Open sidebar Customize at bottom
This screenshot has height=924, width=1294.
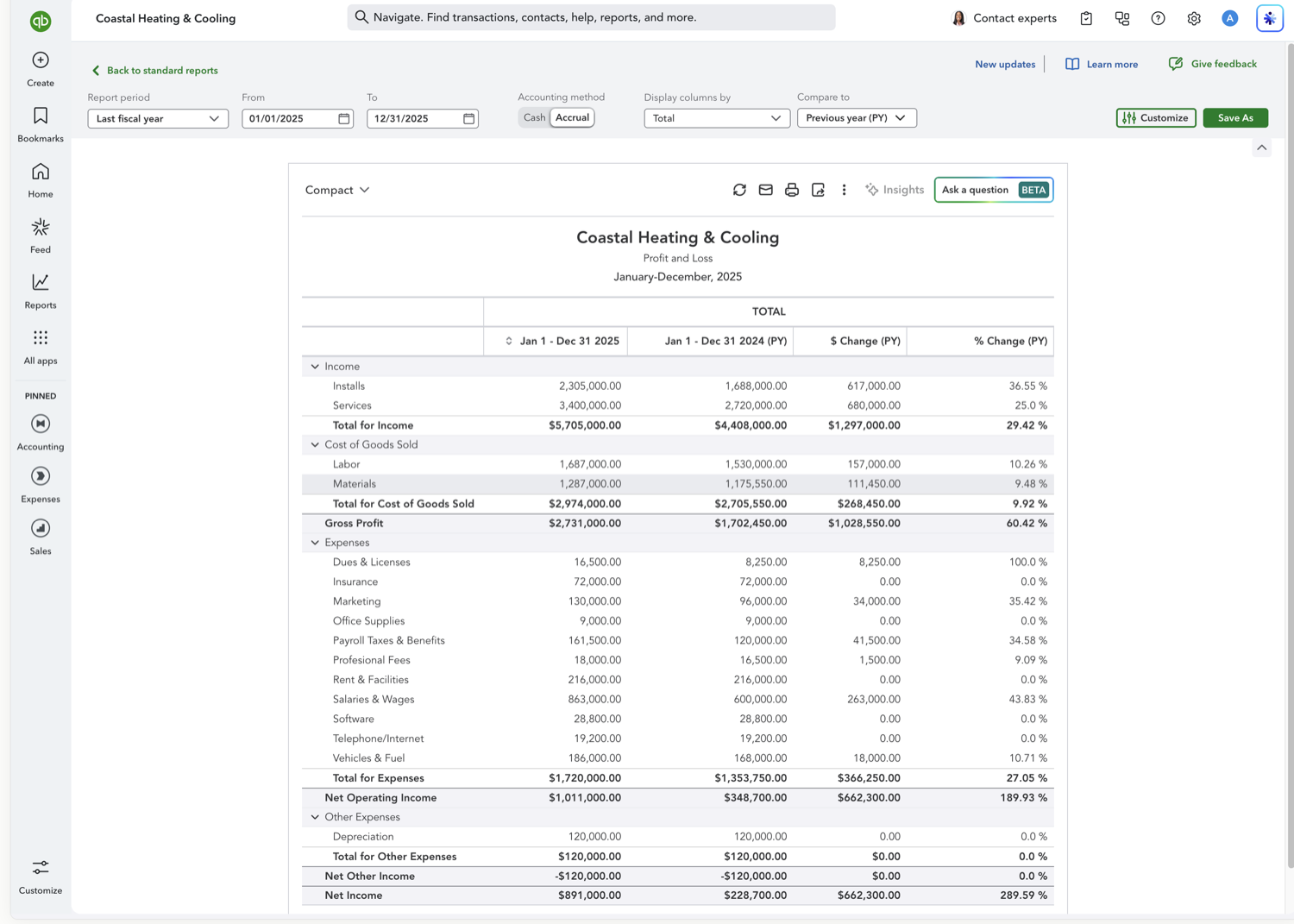pos(41,877)
